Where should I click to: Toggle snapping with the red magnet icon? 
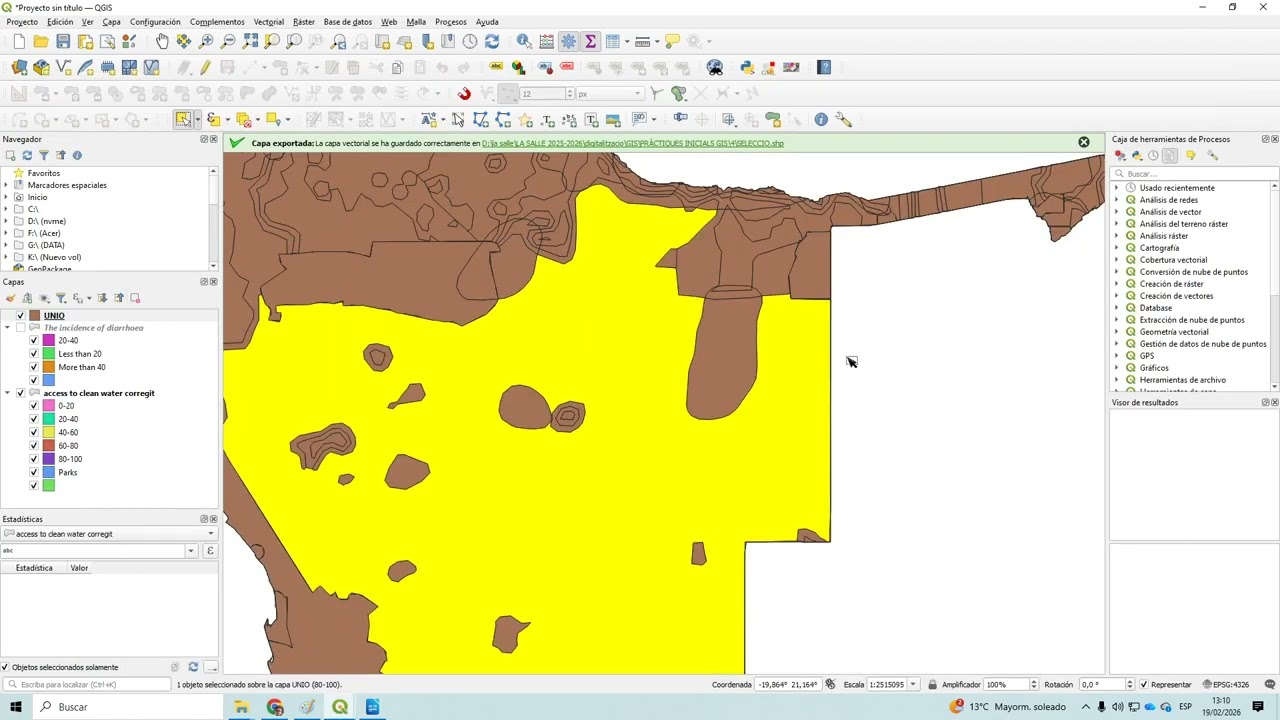coord(464,93)
